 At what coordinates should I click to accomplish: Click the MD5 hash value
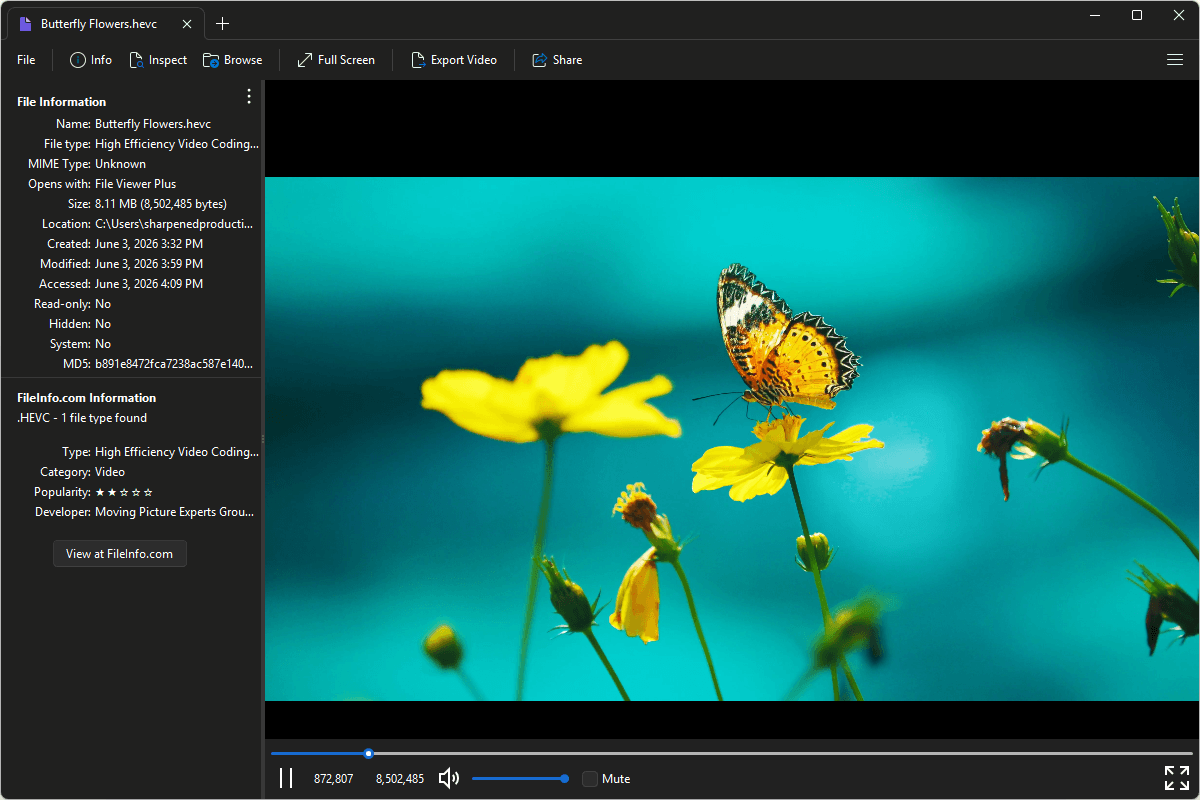[x=174, y=364]
